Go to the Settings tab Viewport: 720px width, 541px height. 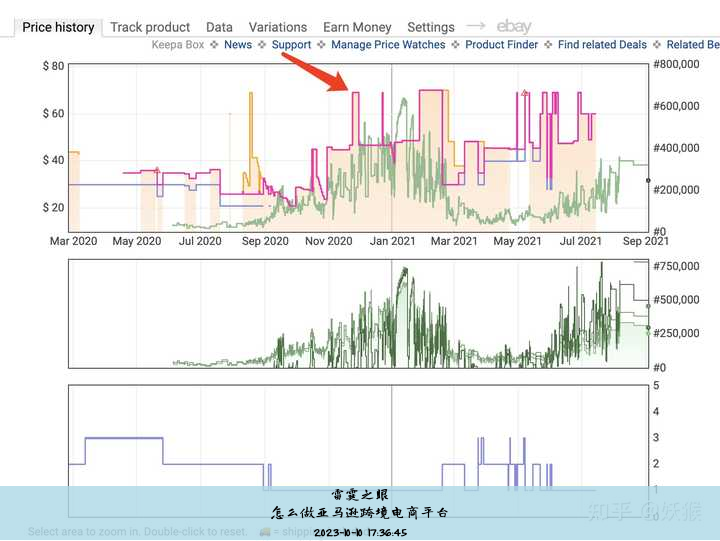pos(431,28)
